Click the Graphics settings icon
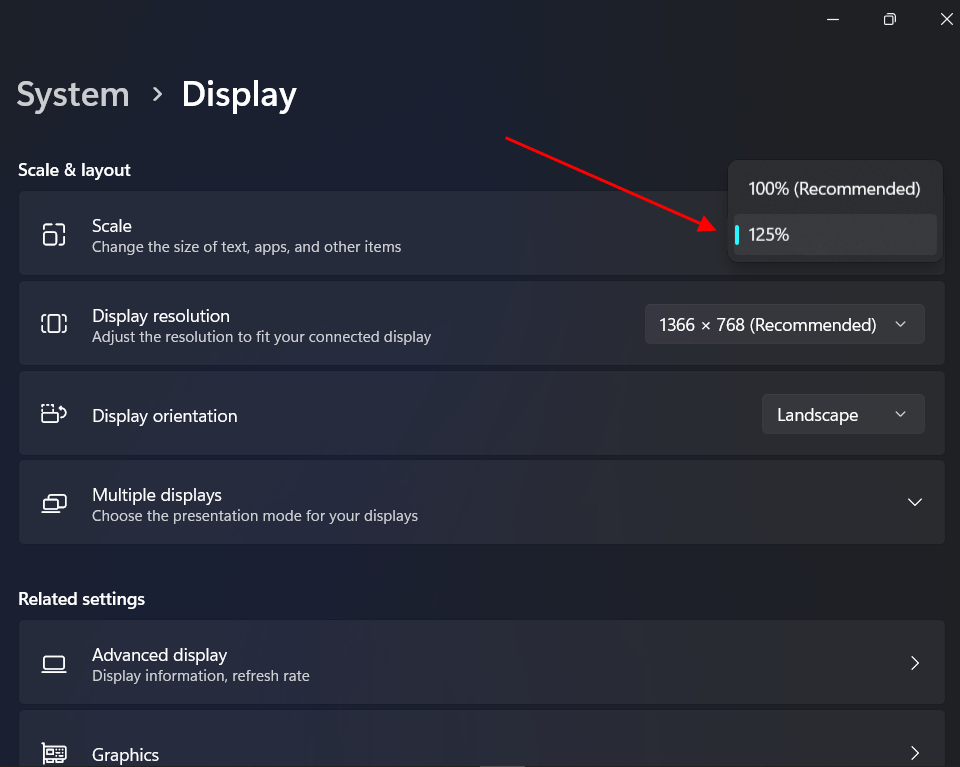 53,752
